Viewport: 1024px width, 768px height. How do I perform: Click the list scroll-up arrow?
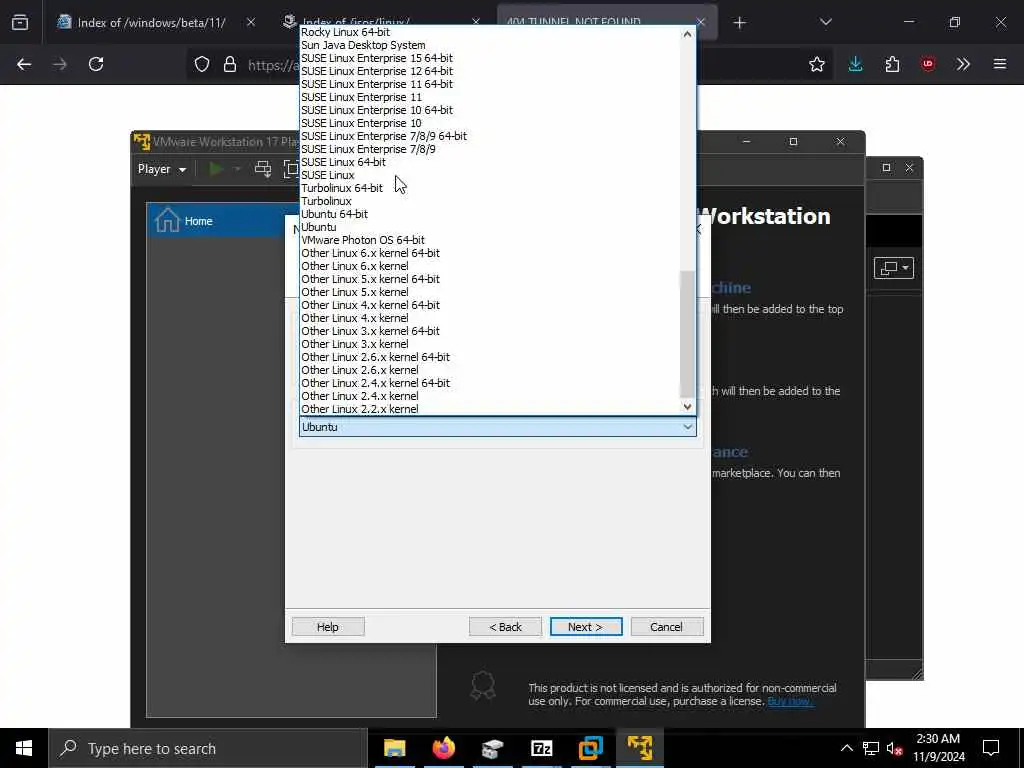tap(687, 34)
